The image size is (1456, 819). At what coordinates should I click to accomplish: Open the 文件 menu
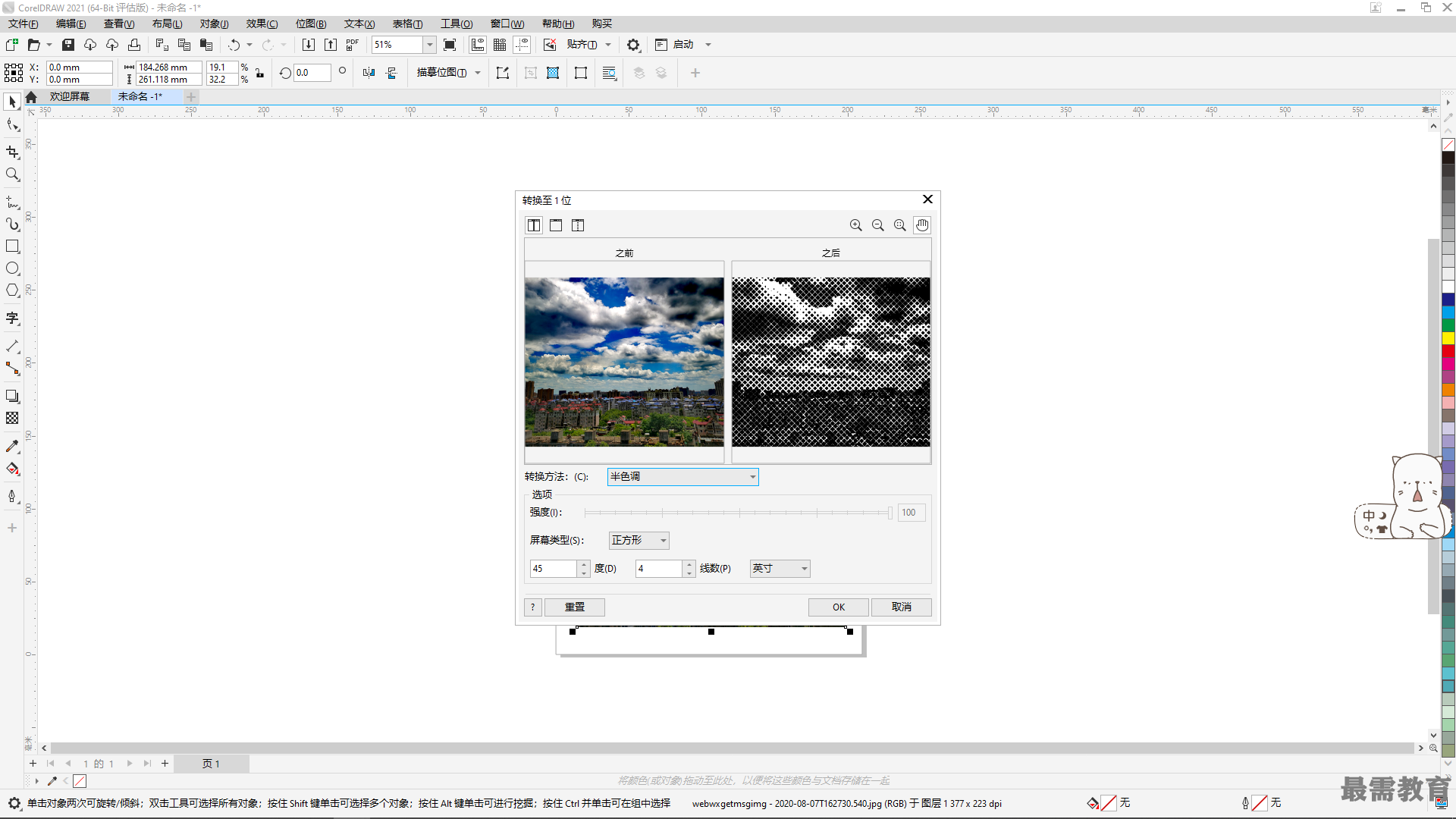point(23,24)
